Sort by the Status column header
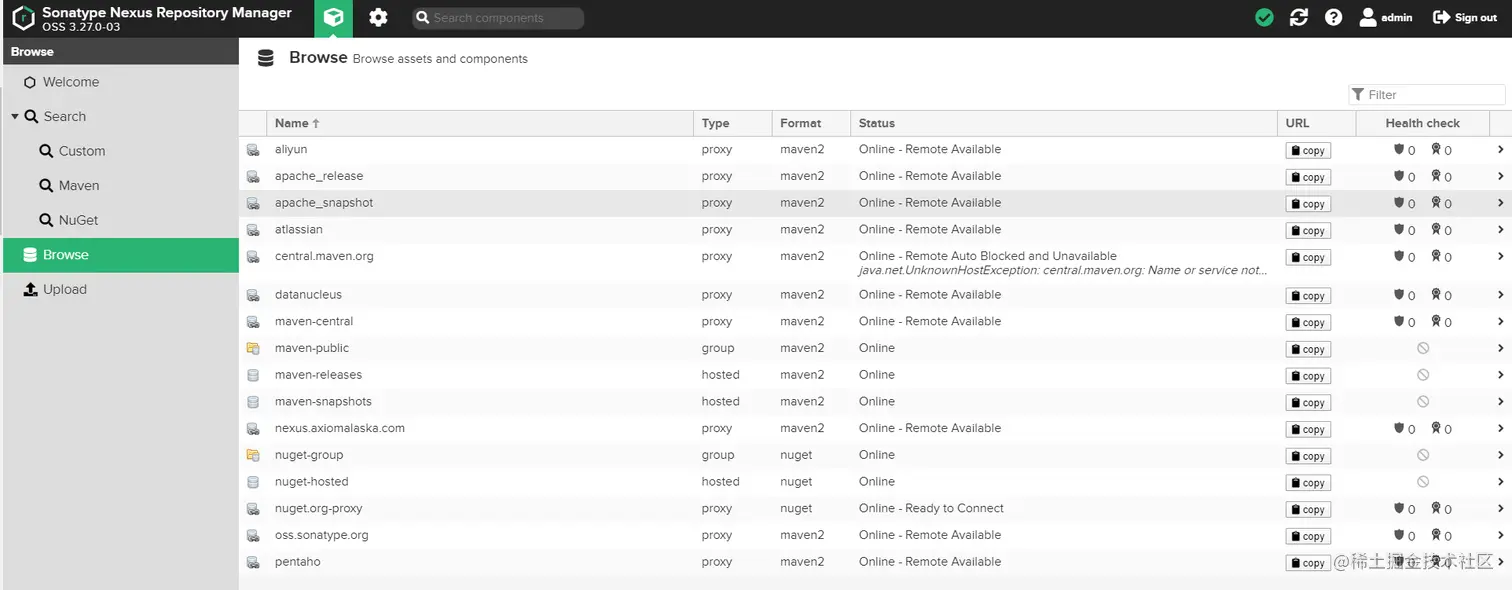Screen dimensions: 1512x590 click(1064, 123)
